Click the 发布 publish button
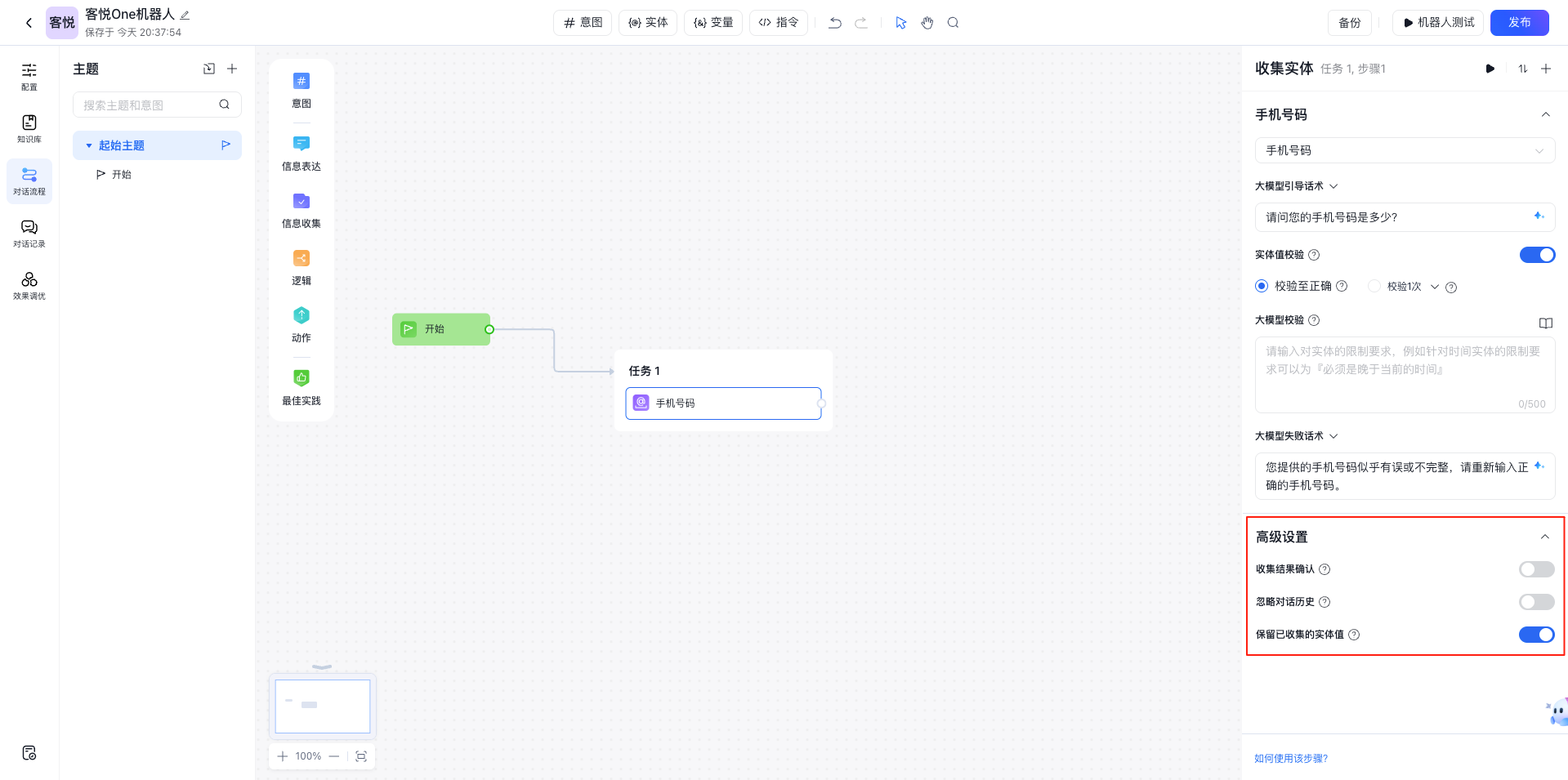Viewport: 1568px width, 780px height. [x=1519, y=23]
